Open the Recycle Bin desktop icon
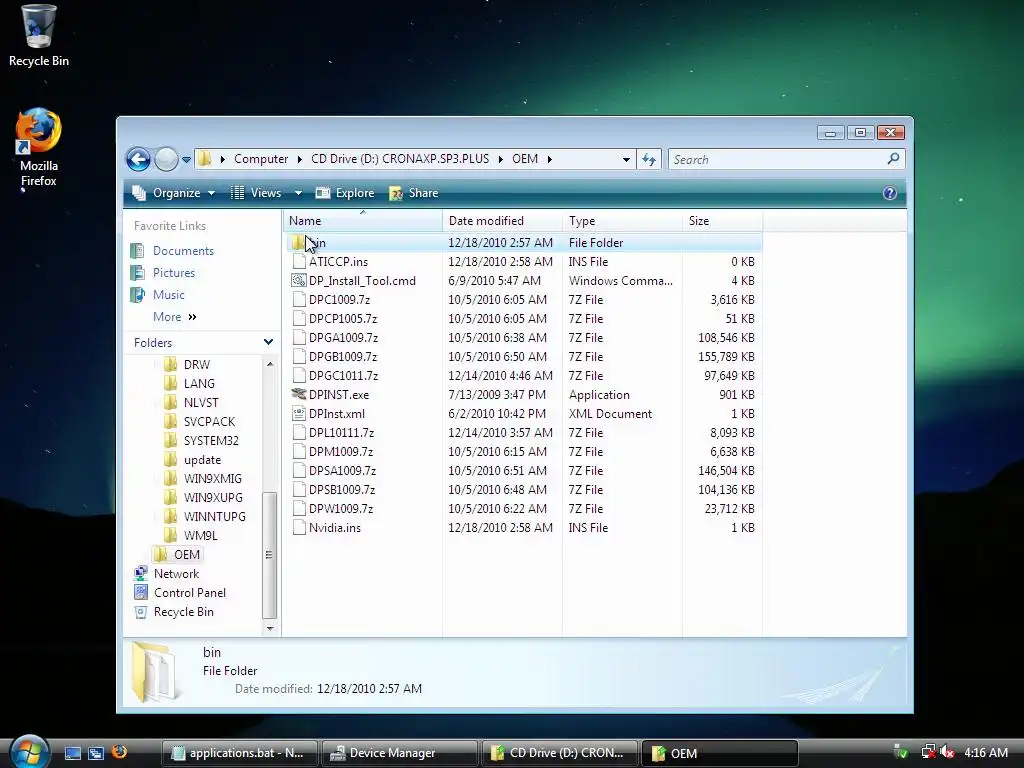 pyautogui.click(x=39, y=35)
